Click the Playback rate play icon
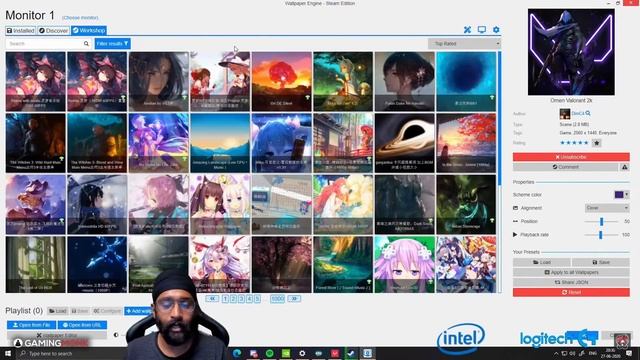The height and width of the screenshot is (360, 640). (515, 235)
